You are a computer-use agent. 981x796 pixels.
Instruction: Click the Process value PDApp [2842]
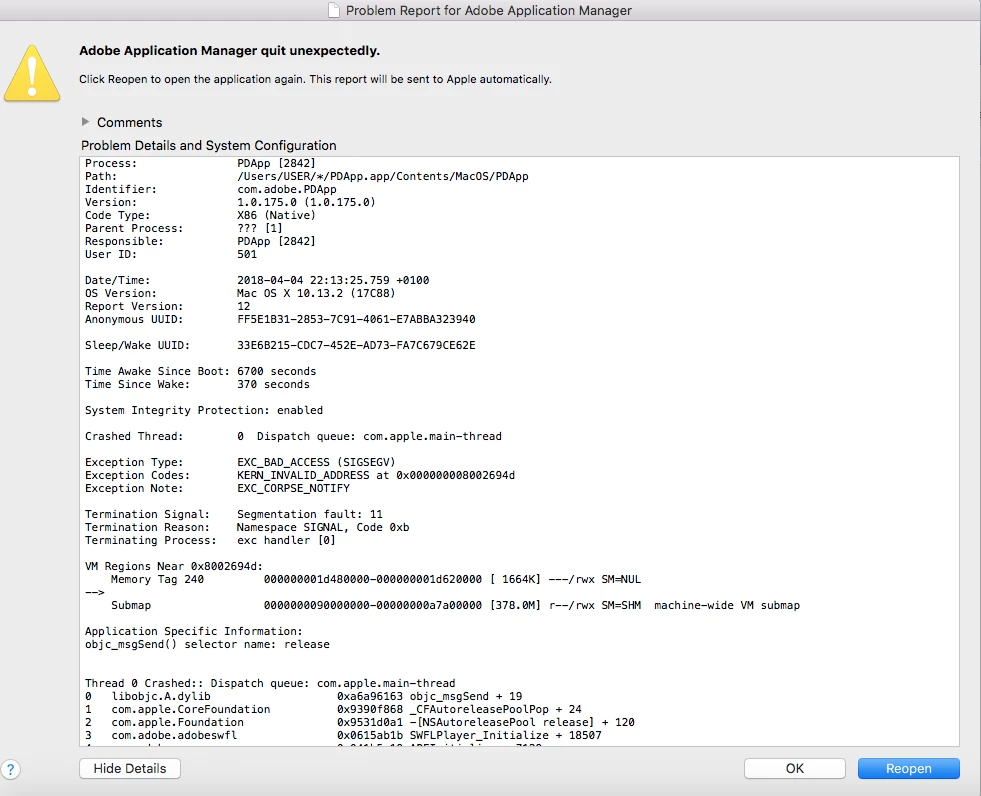click(x=276, y=163)
